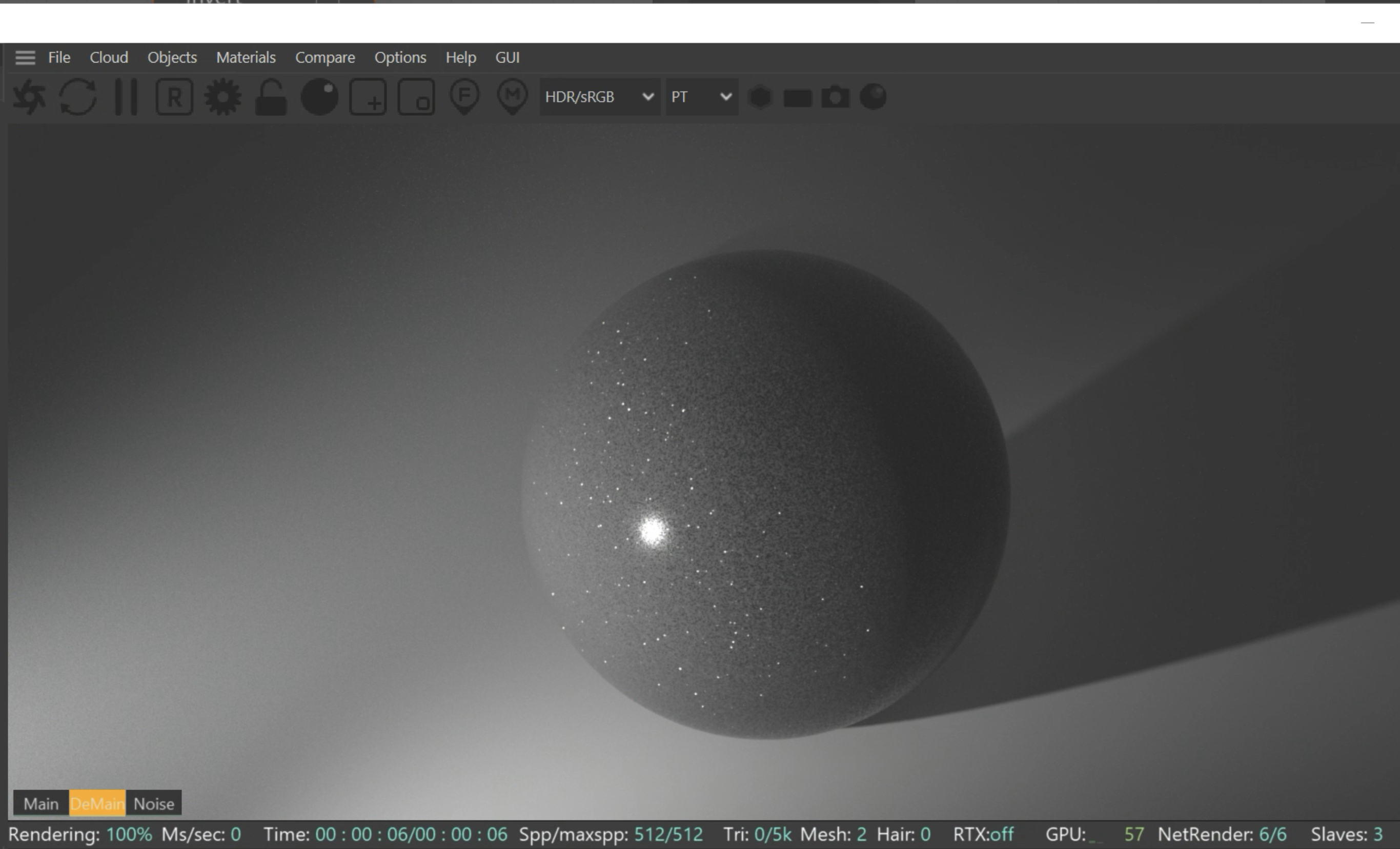Click the R reset render data icon
This screenshot has height=849, width=1400.
coord(174,97)
